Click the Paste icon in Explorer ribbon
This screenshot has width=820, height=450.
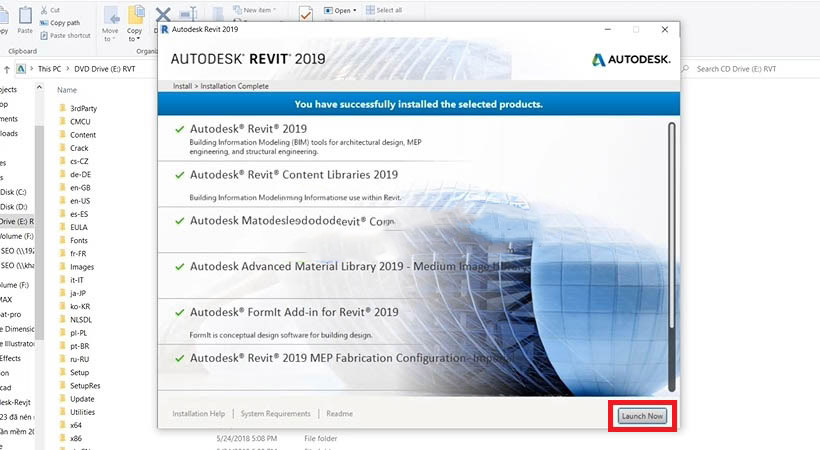(x=25, y=15)
